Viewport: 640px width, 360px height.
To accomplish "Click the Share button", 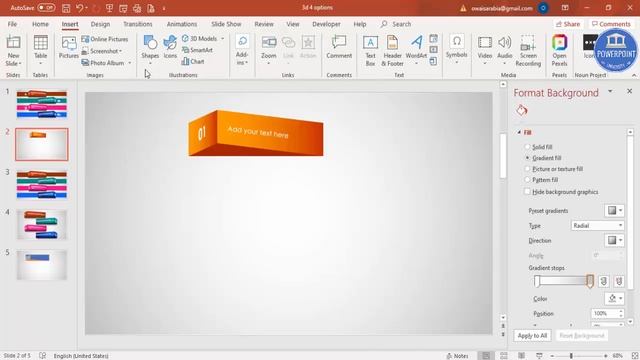I will point(568,24).
